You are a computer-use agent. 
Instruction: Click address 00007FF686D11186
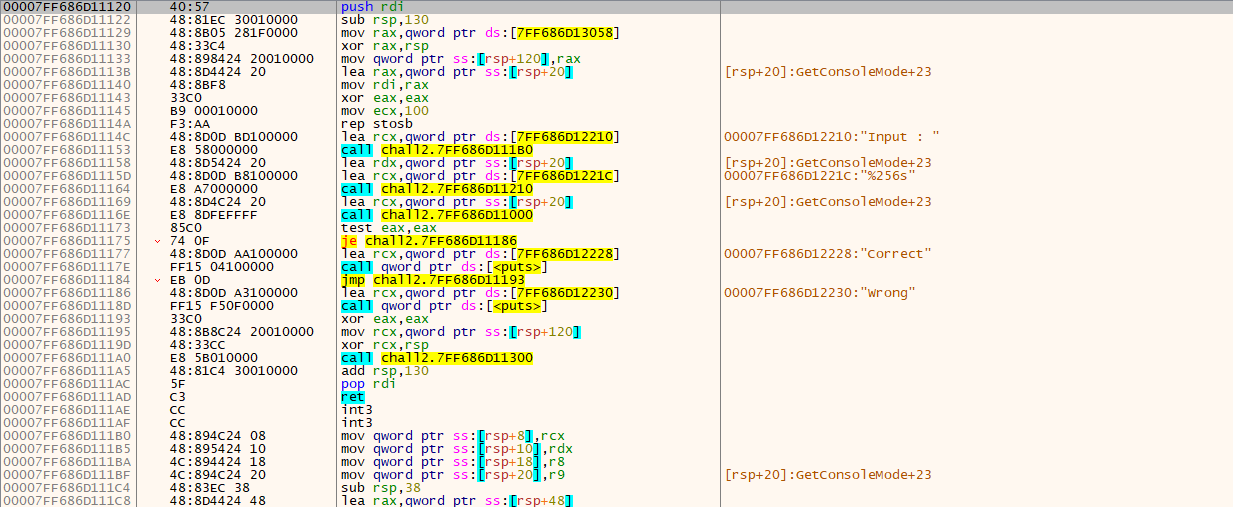pyautogui.click(x=66, y=293)
